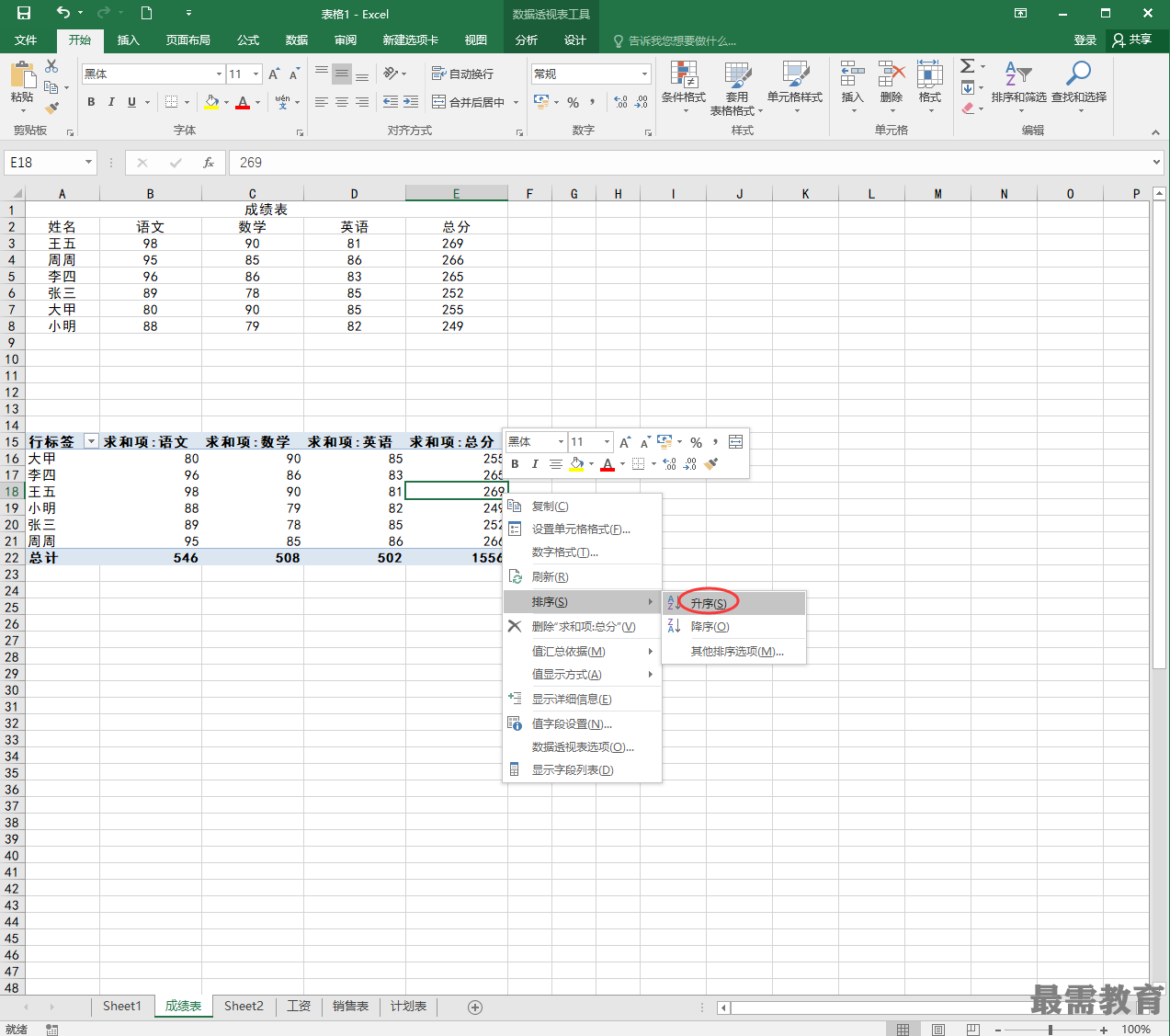Open the 插入 ribbon tab

click(x=129, y=40)
